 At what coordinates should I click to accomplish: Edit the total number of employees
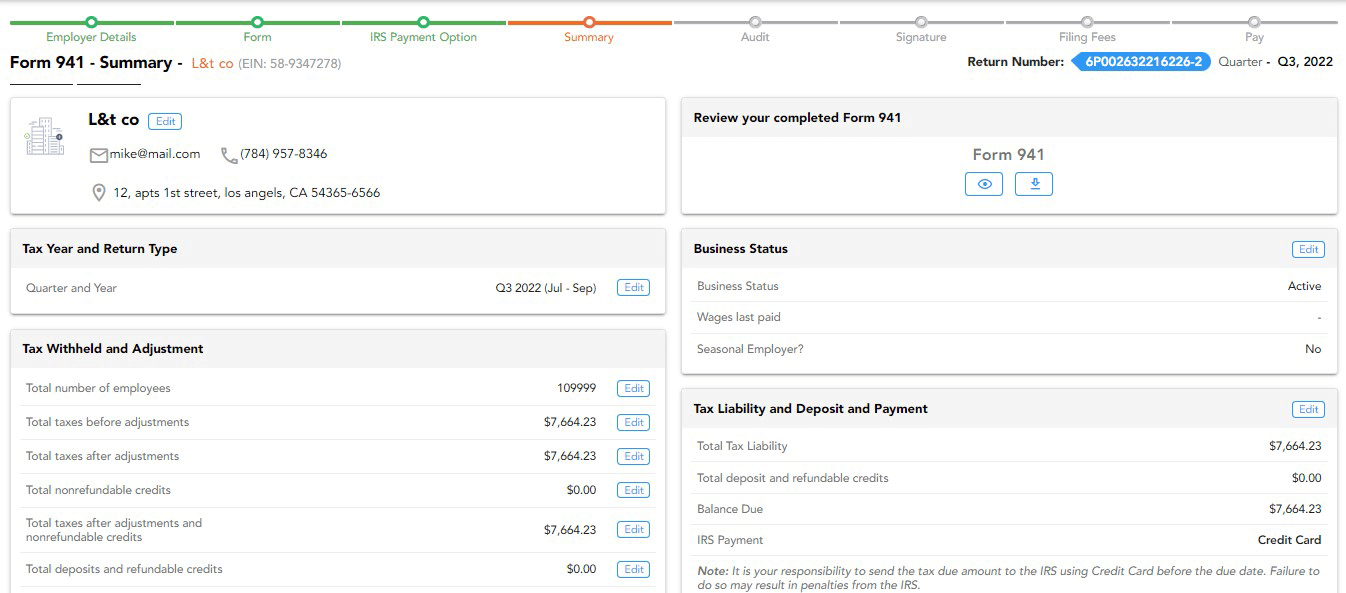pos(632,388)
